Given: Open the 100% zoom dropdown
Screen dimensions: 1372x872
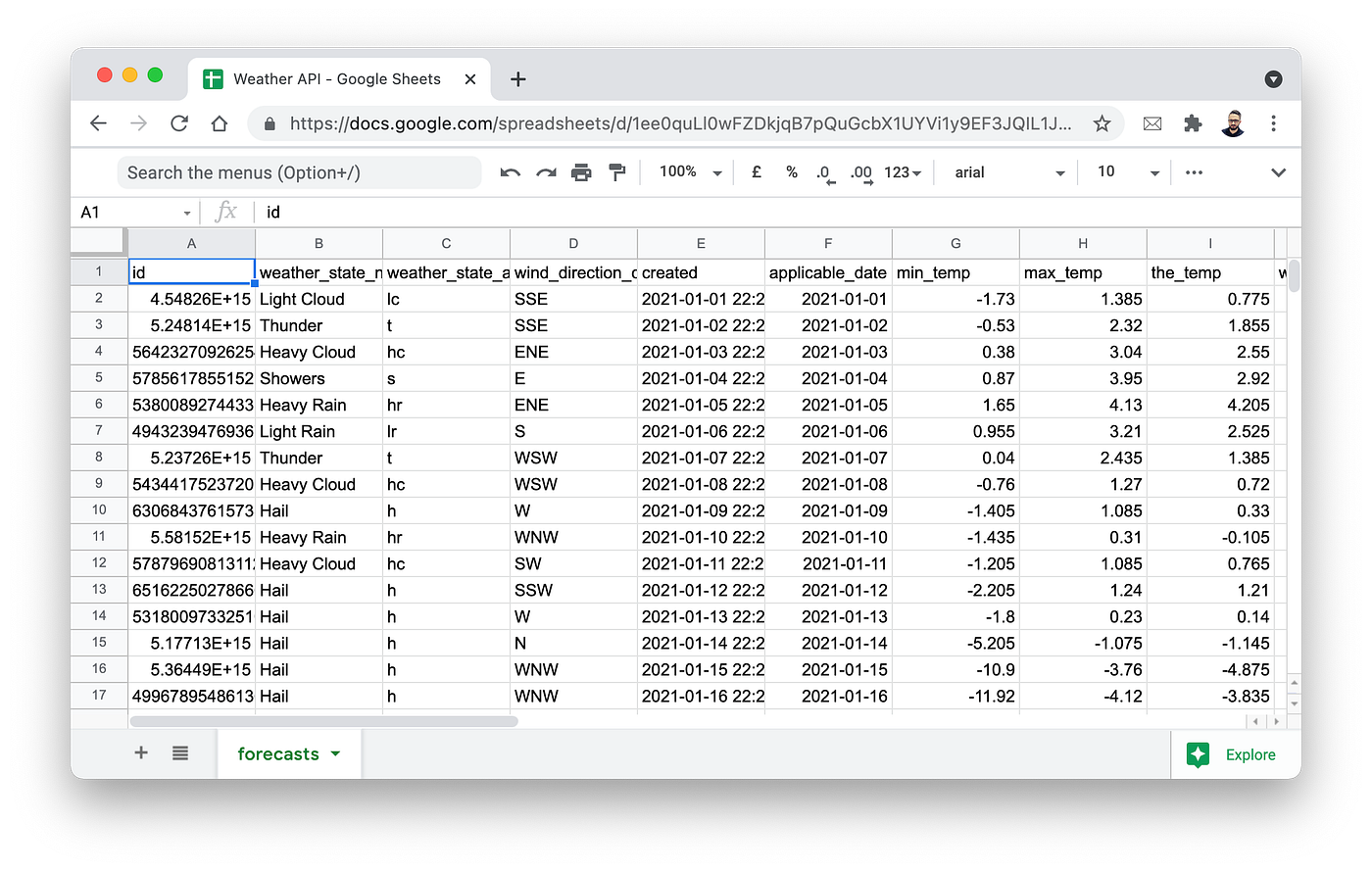Looking at the screenshot, I should pyautogui.click(x=686, y=171).
